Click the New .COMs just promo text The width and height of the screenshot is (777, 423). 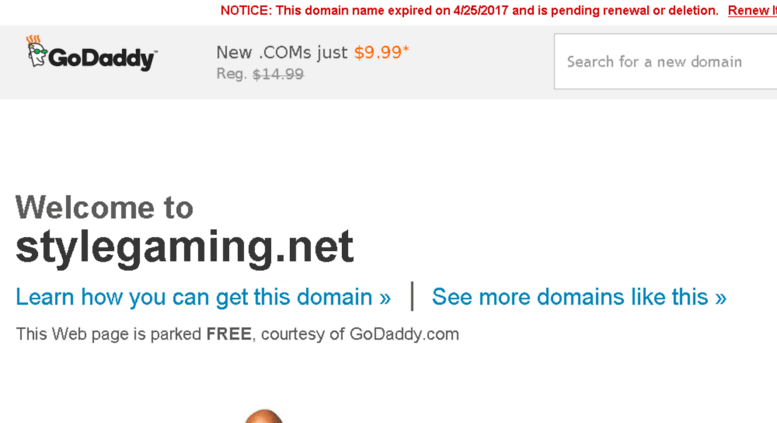coord(281,52)
